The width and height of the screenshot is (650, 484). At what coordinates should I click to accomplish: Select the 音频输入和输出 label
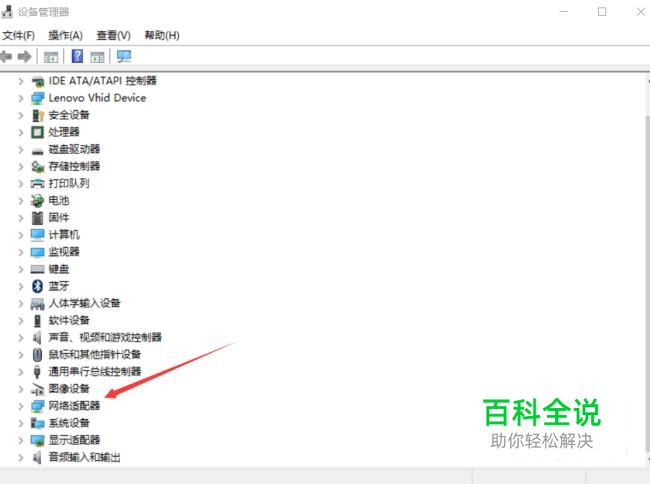pos(85,457)
